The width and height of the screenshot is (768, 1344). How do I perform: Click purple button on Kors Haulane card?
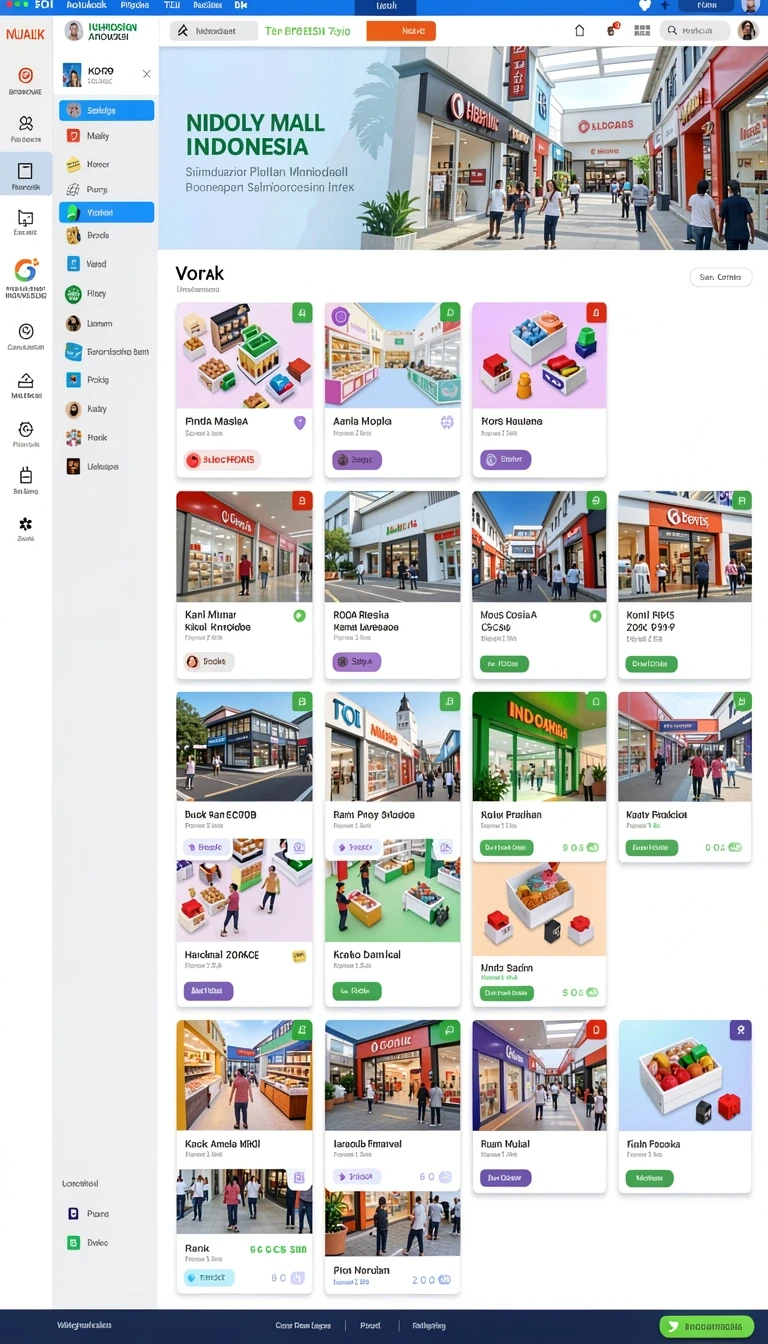coord(506,460)
